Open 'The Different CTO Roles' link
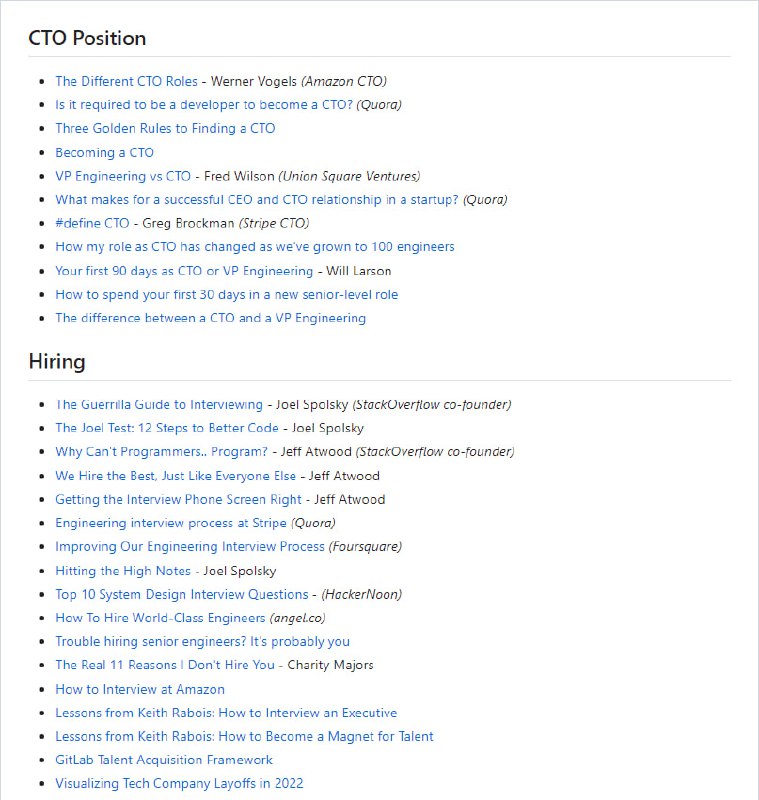The height and width of the screenshot is (800, 759). [x=126, y=81]
